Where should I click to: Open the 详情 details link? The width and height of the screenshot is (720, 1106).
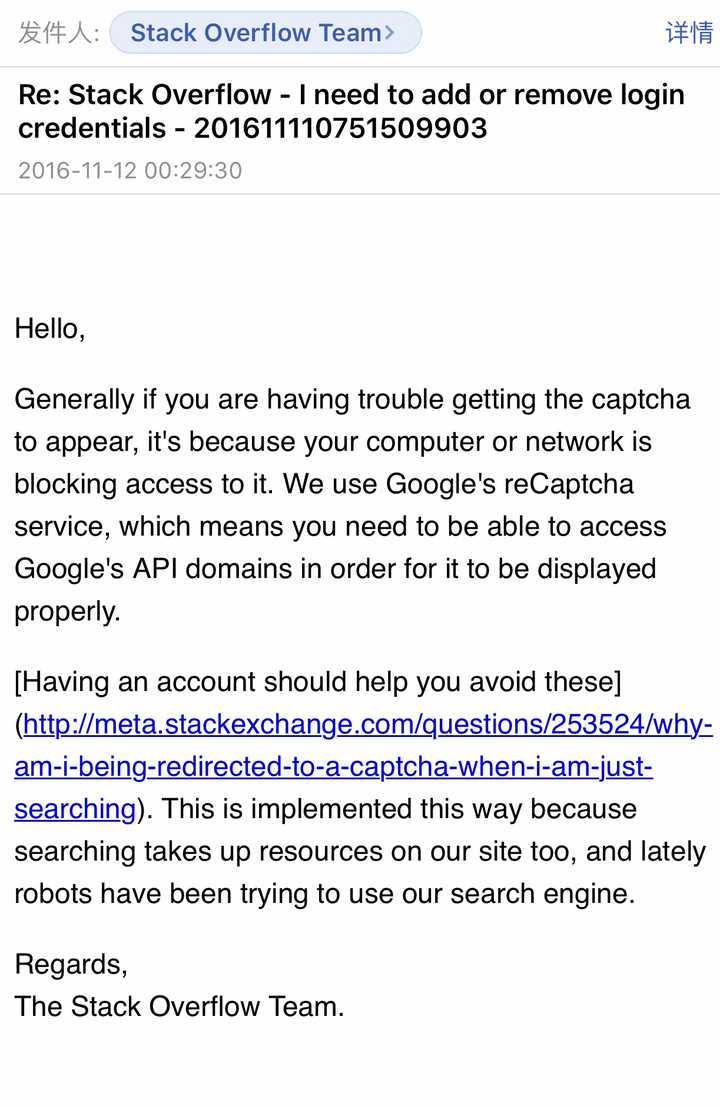click(689, 33)
